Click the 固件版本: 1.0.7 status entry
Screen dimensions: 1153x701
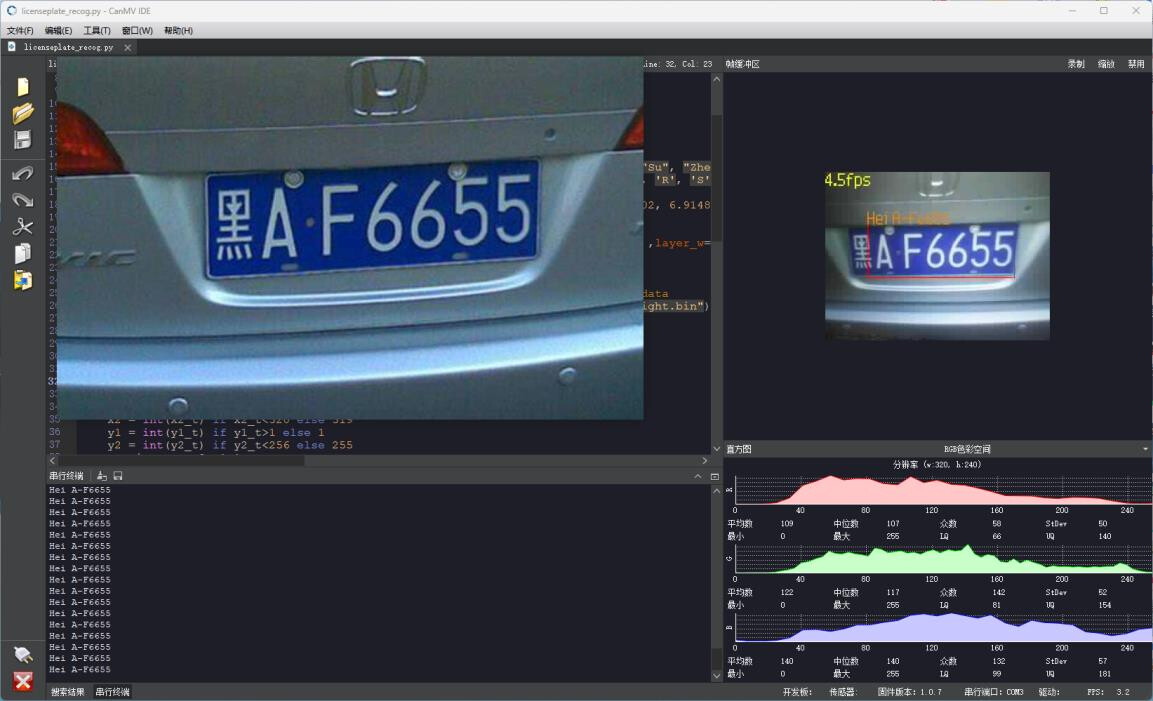(909, 691)
